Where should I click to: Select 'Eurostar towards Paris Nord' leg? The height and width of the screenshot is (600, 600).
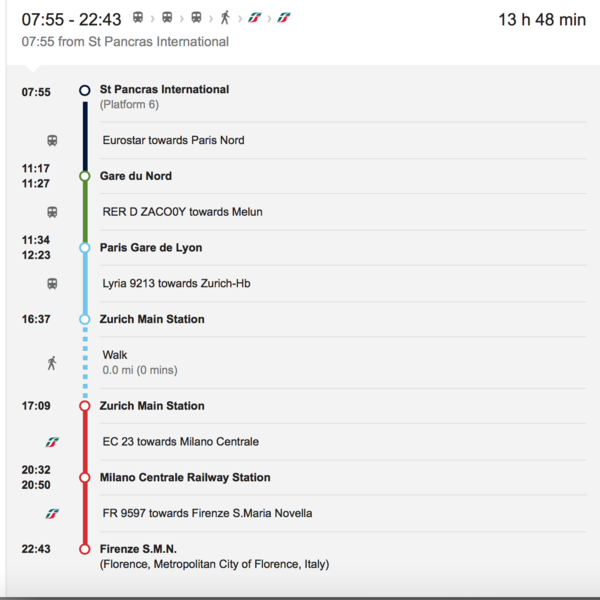pos(173,140)
